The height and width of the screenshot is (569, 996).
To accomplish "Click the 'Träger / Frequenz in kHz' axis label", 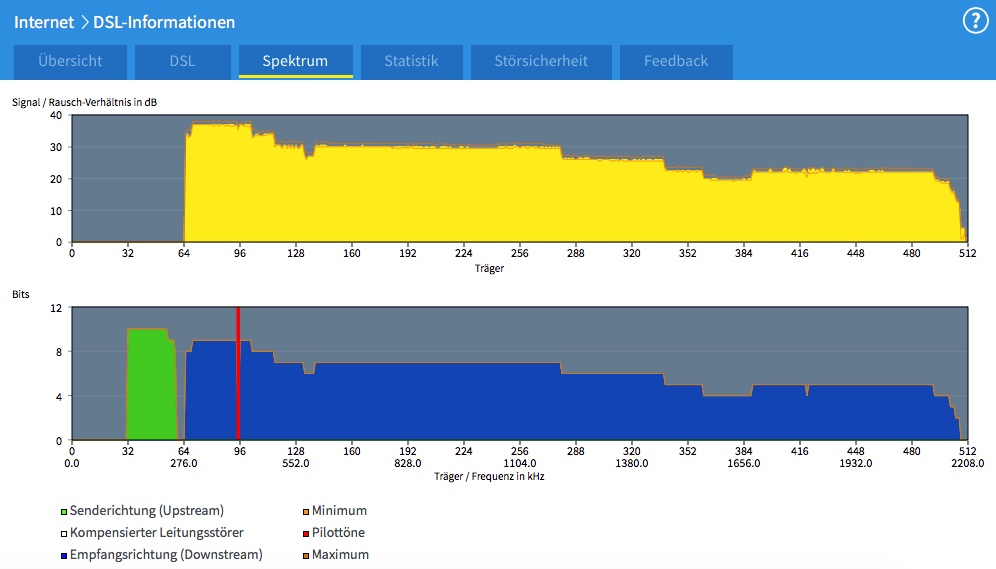I will click(x=489, y=476).
